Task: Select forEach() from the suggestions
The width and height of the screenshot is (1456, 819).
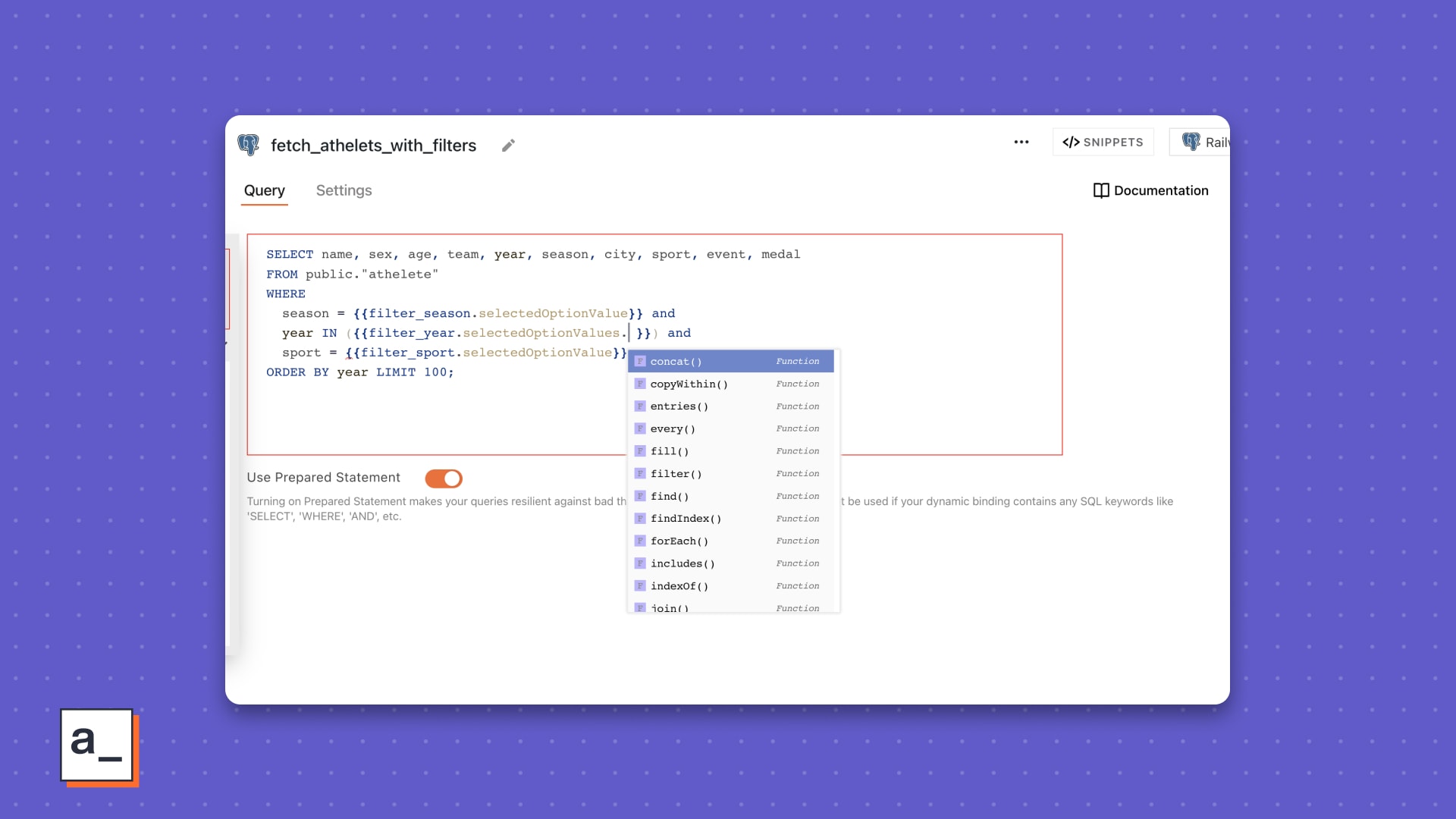Action: pyautogui.click(x=679, y=541)
